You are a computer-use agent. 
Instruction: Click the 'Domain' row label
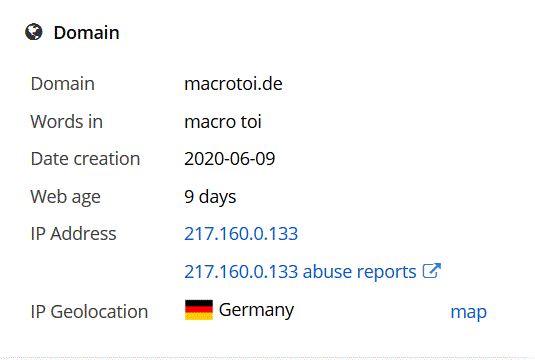tap(62, 84)
